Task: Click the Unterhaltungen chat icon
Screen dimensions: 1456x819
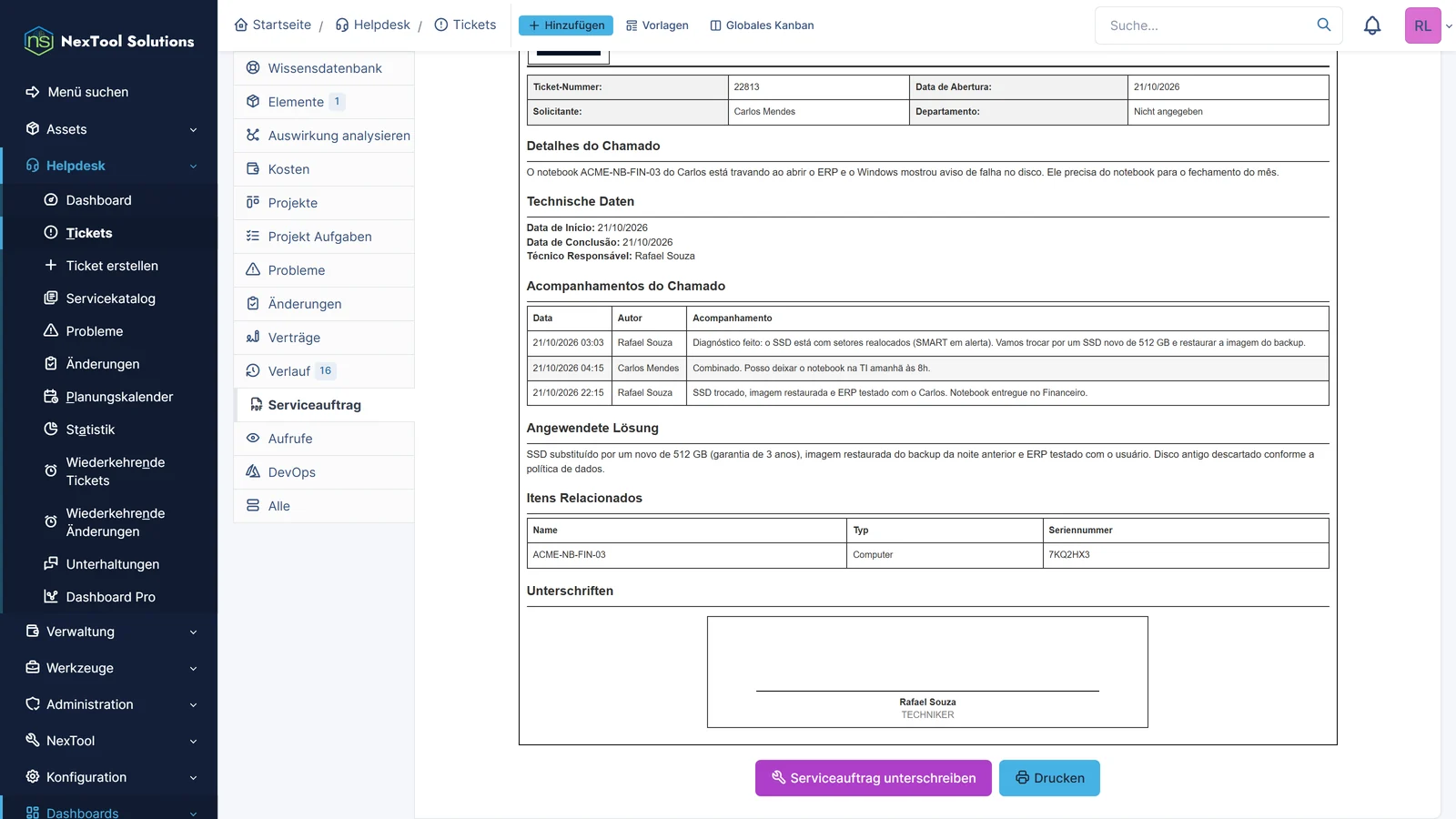Action: pos(51,564)
